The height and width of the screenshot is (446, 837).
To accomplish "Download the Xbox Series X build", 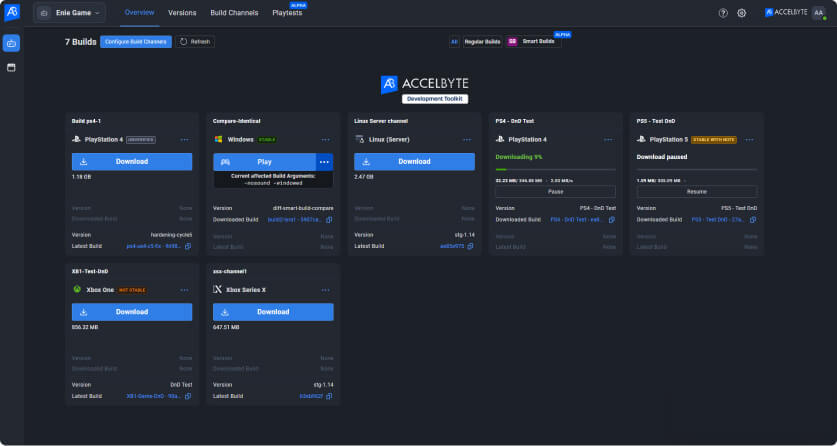I will pos(273,312).
